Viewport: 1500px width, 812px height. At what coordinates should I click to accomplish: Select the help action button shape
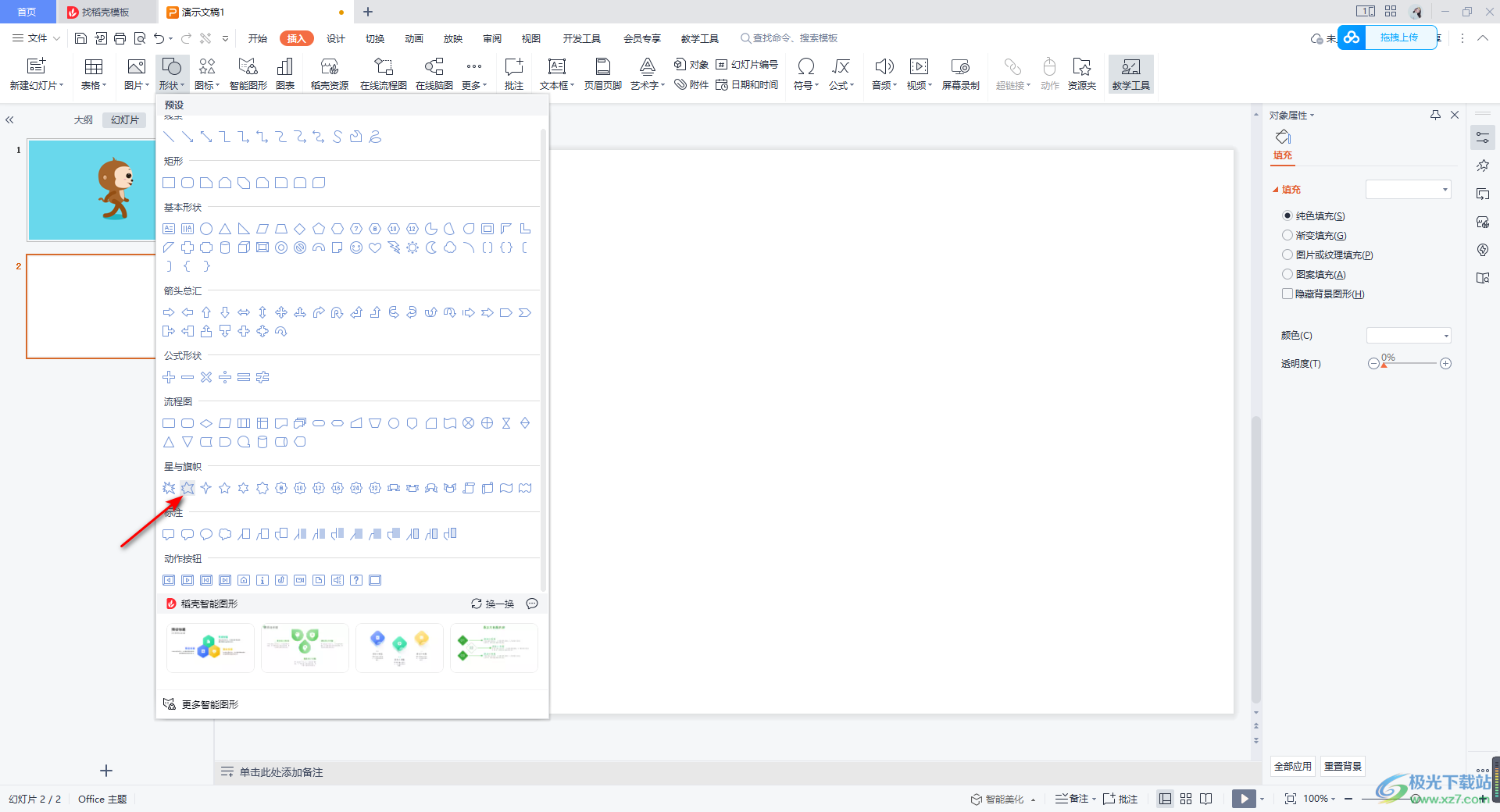coord(356,580)
